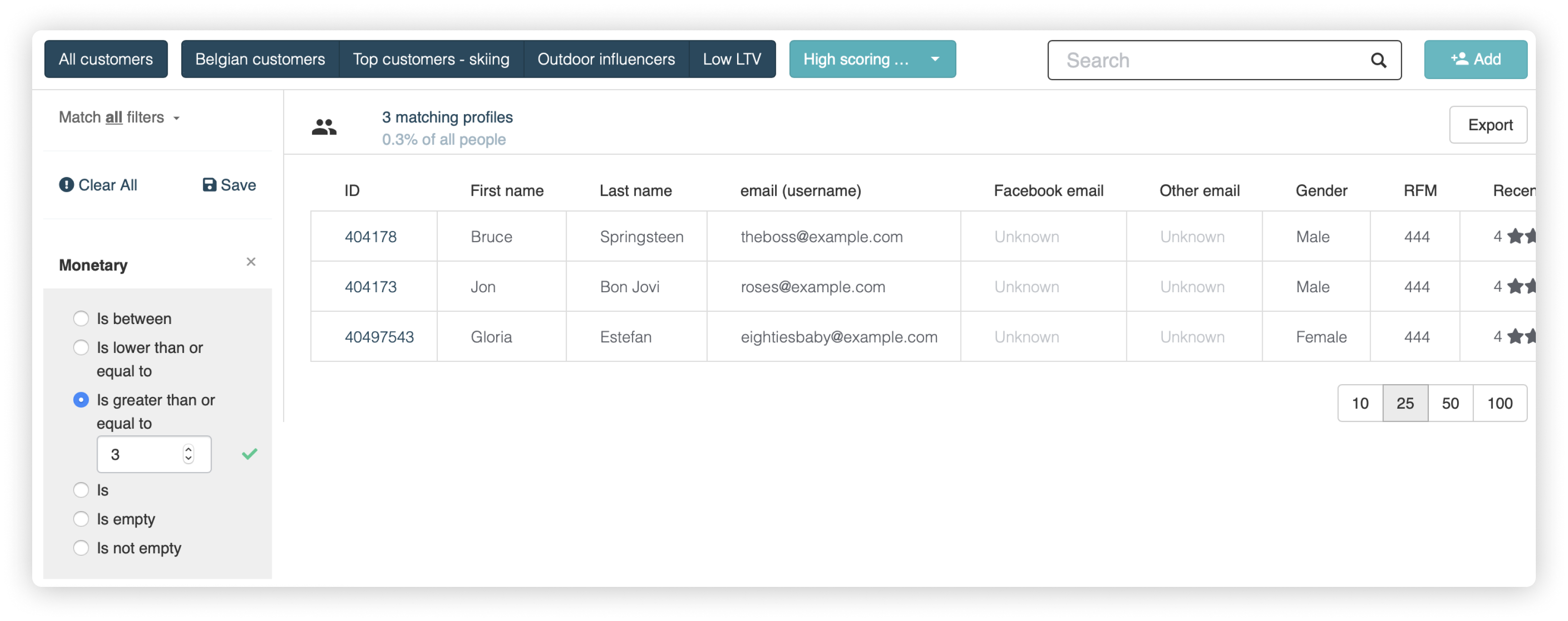Image resolution: width=1568 pixels, height=621 pixels.
Task: Select "Is lower than or equal to" radio
Action: coord(81,348)
